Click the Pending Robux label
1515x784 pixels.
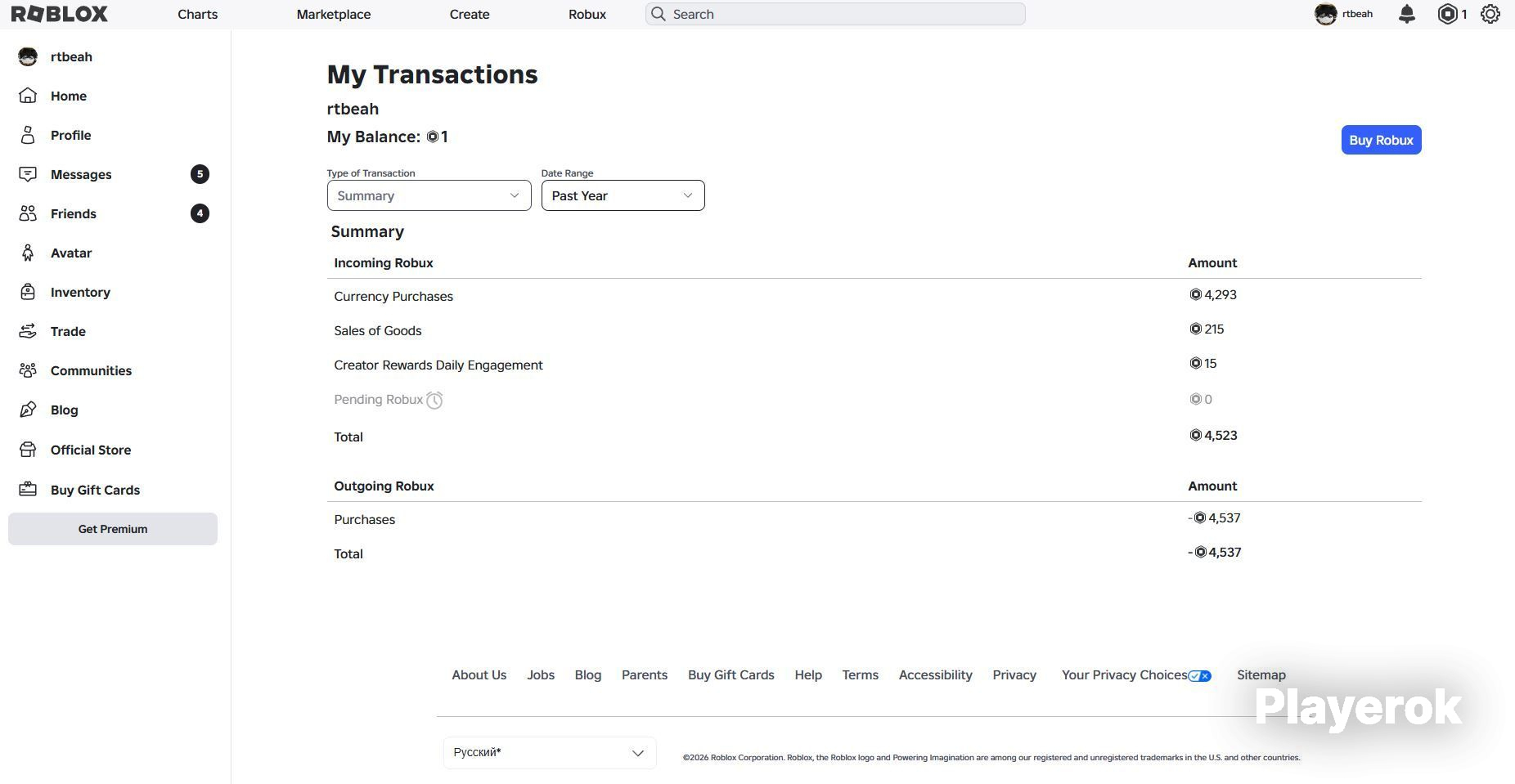(378, 400)
